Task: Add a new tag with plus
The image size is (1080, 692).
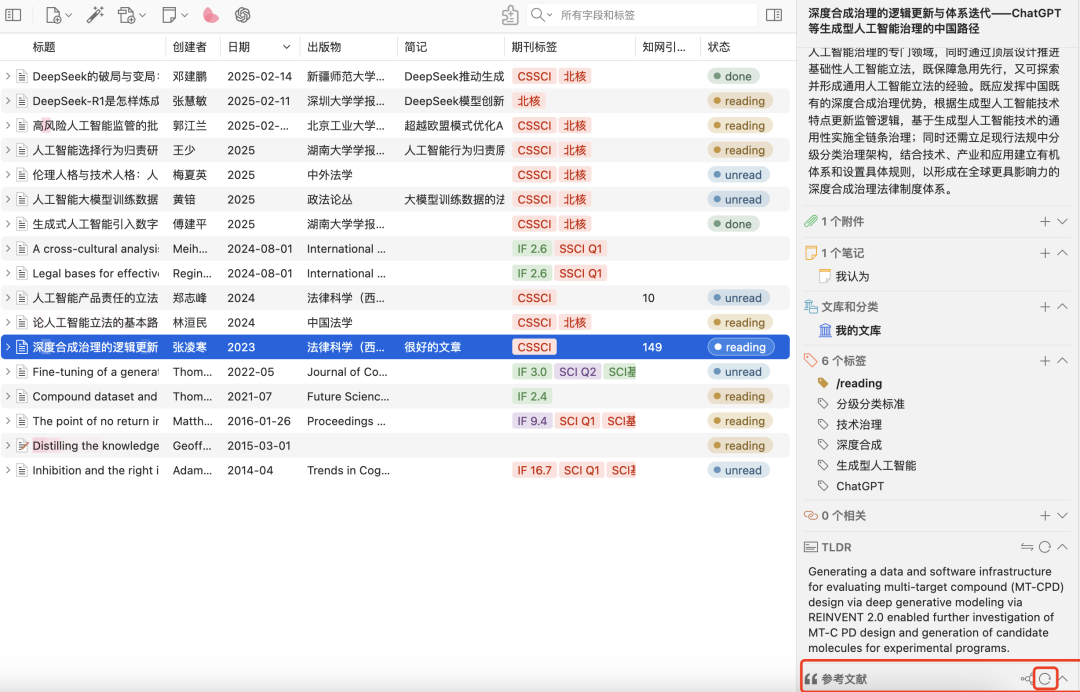Action: 1045,361
